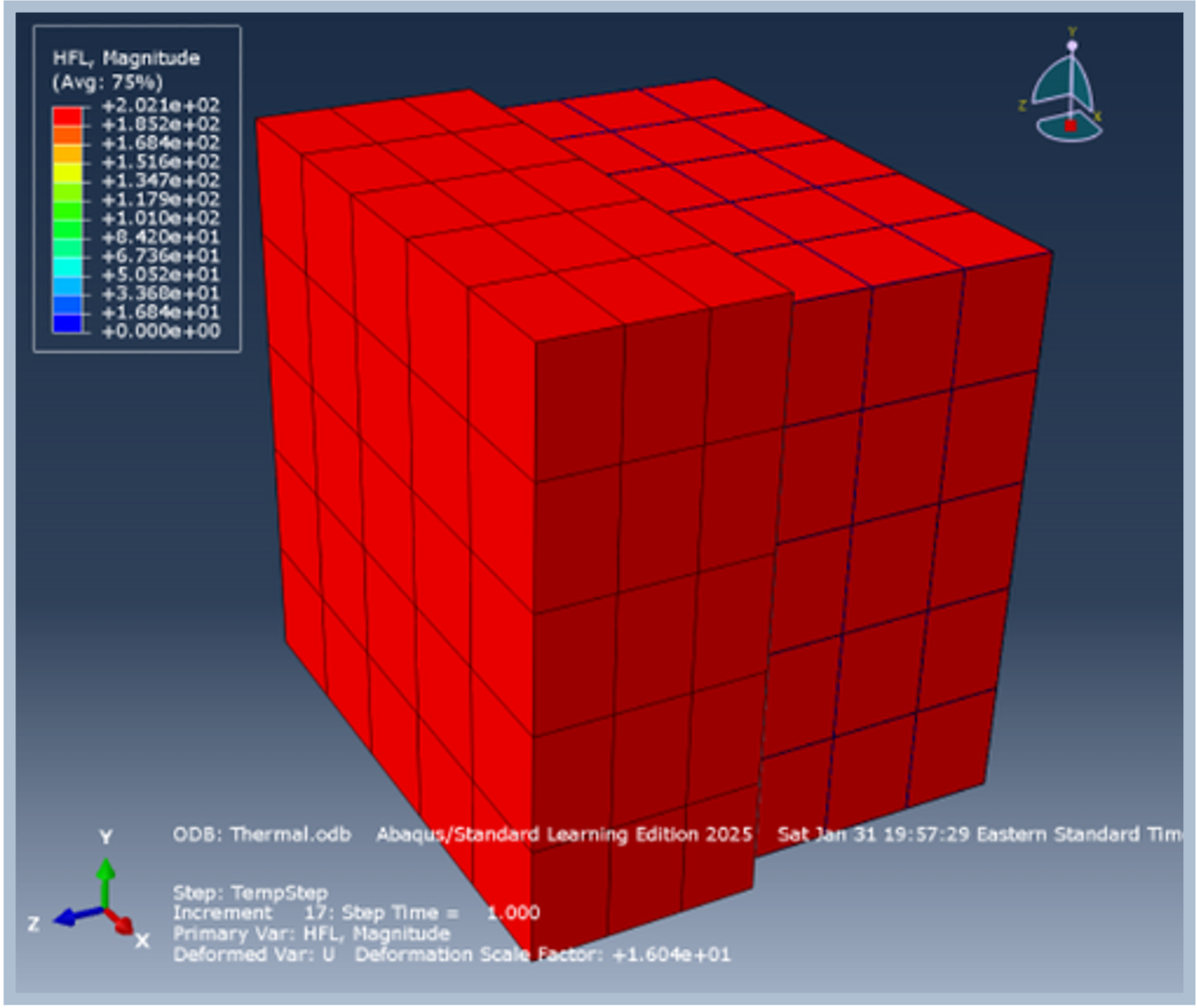The width and height of the screenshot is (1197, 1008).
Task: Click the legend title HFL, Magnitude
Action: [x=126, y=58]
